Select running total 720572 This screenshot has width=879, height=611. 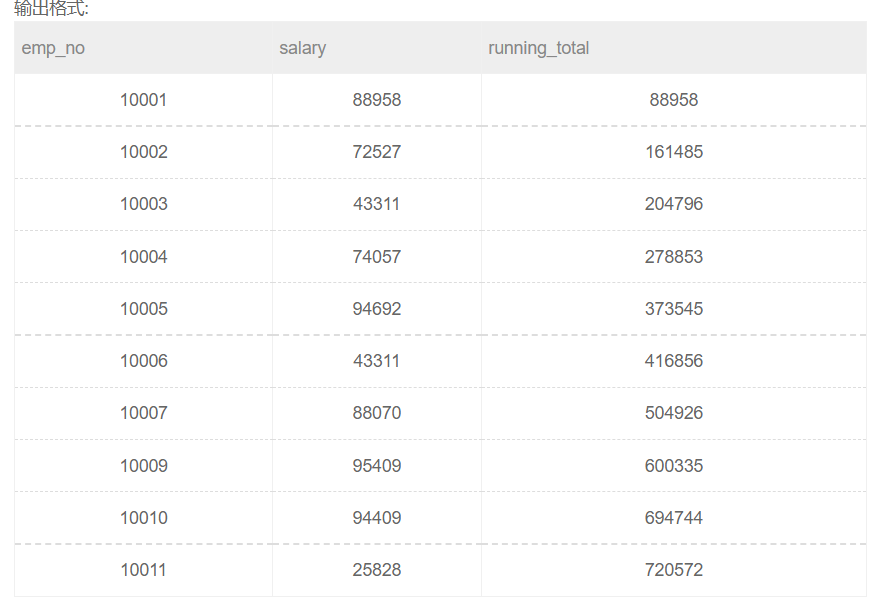pos(674,570)
